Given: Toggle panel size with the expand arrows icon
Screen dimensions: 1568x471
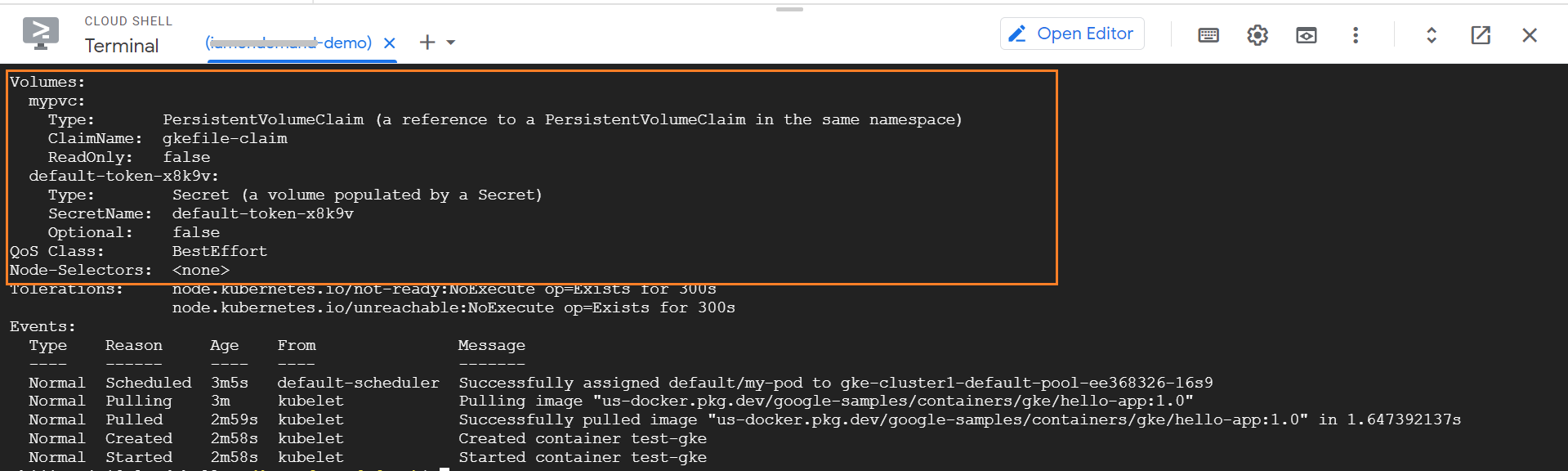Looking at the screenshot, I should coord(1431,34).
